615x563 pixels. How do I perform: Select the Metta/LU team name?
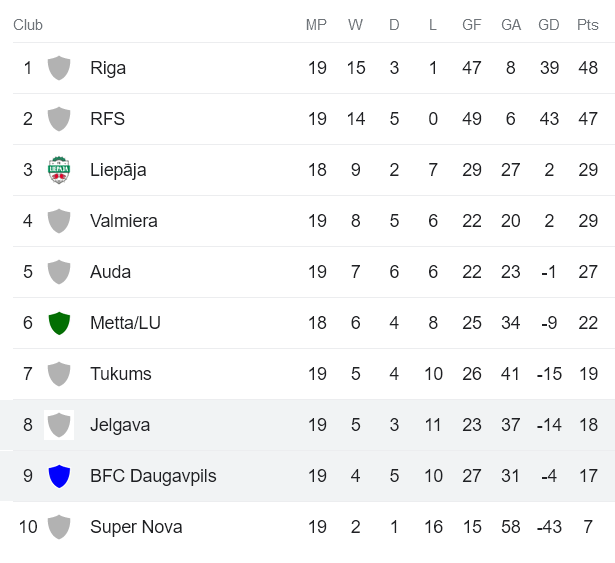coord(125,323)
